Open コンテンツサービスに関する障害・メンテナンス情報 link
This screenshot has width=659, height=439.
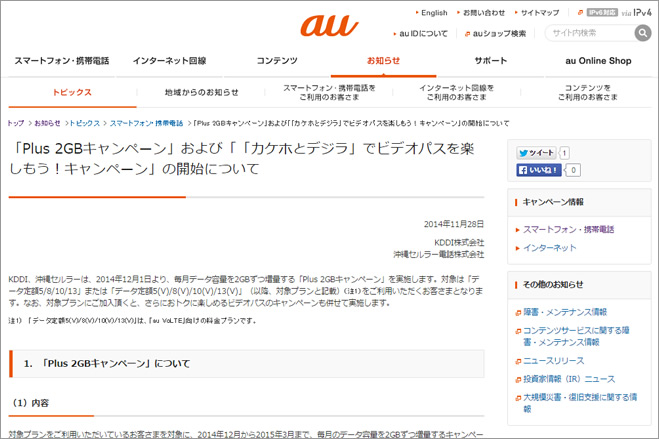[576, 336]
